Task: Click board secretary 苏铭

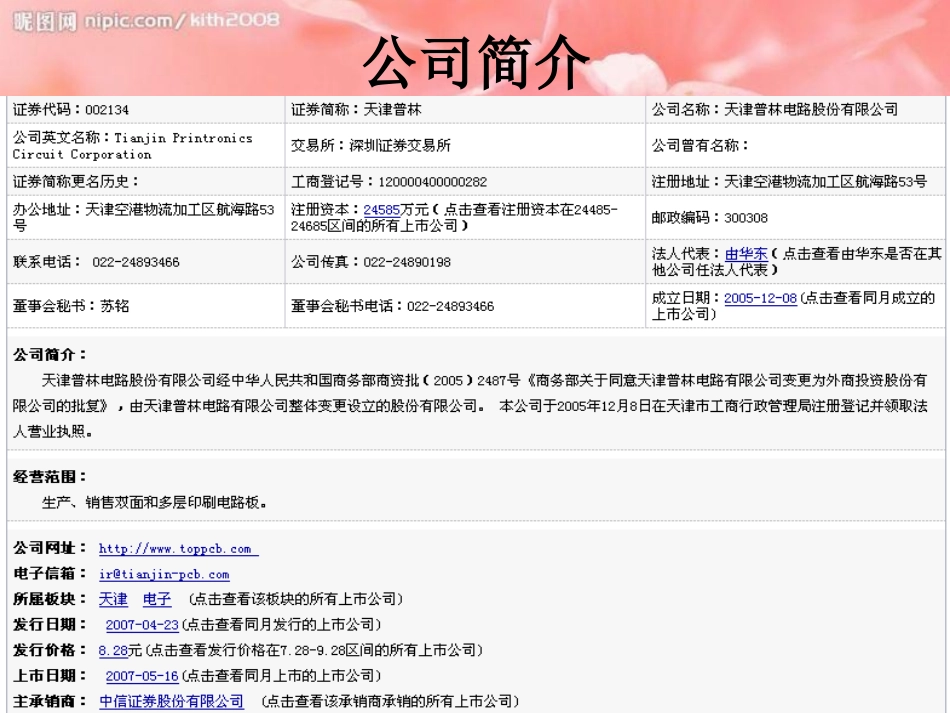Action: (115, 306)
